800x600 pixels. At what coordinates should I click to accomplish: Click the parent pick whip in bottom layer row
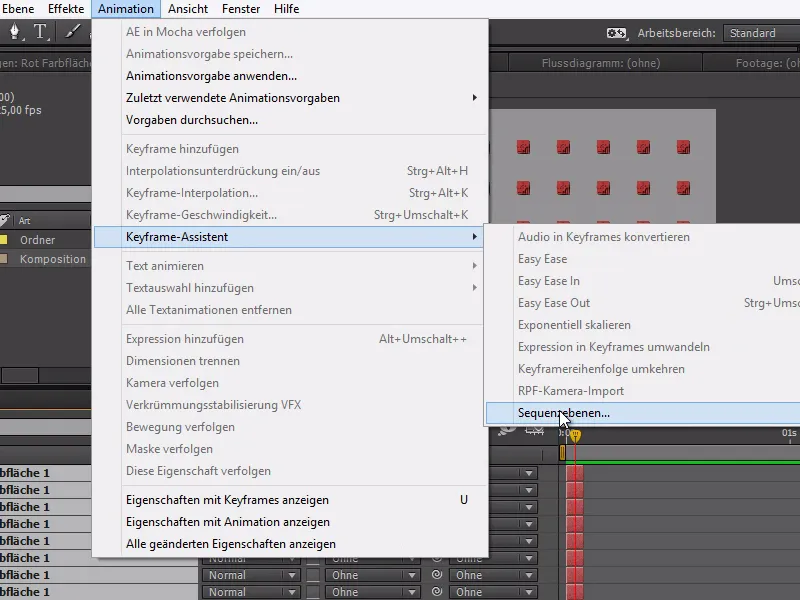click(437, 592)
